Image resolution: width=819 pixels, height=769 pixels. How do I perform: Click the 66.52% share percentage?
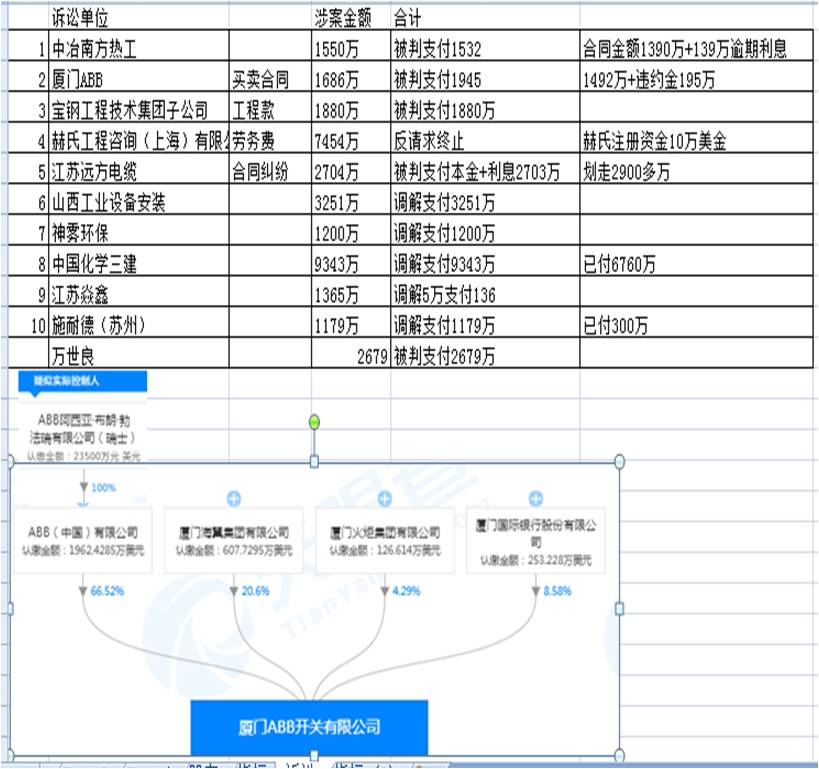(x=107, y=591)
